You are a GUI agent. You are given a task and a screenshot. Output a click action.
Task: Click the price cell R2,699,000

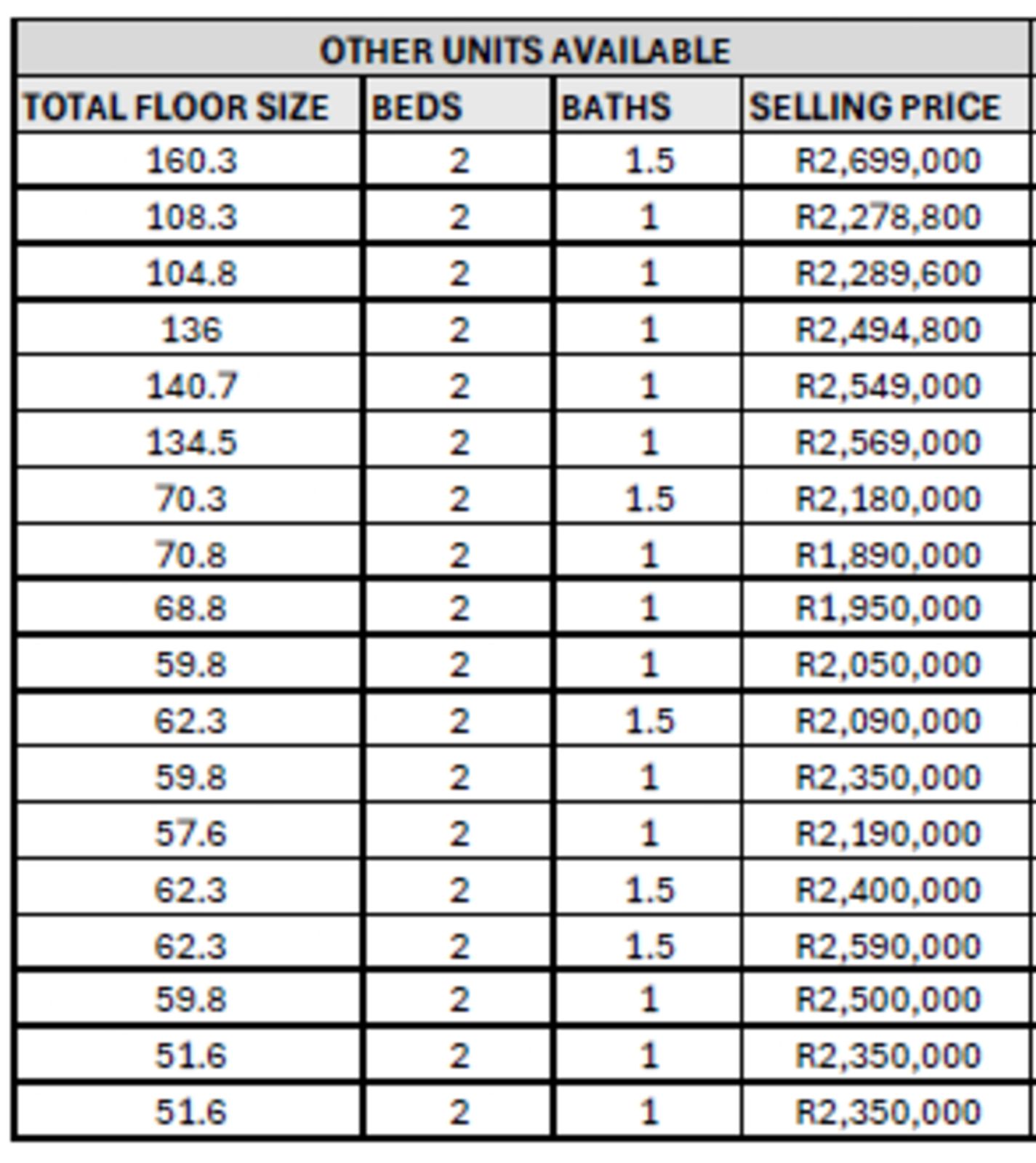888,161
